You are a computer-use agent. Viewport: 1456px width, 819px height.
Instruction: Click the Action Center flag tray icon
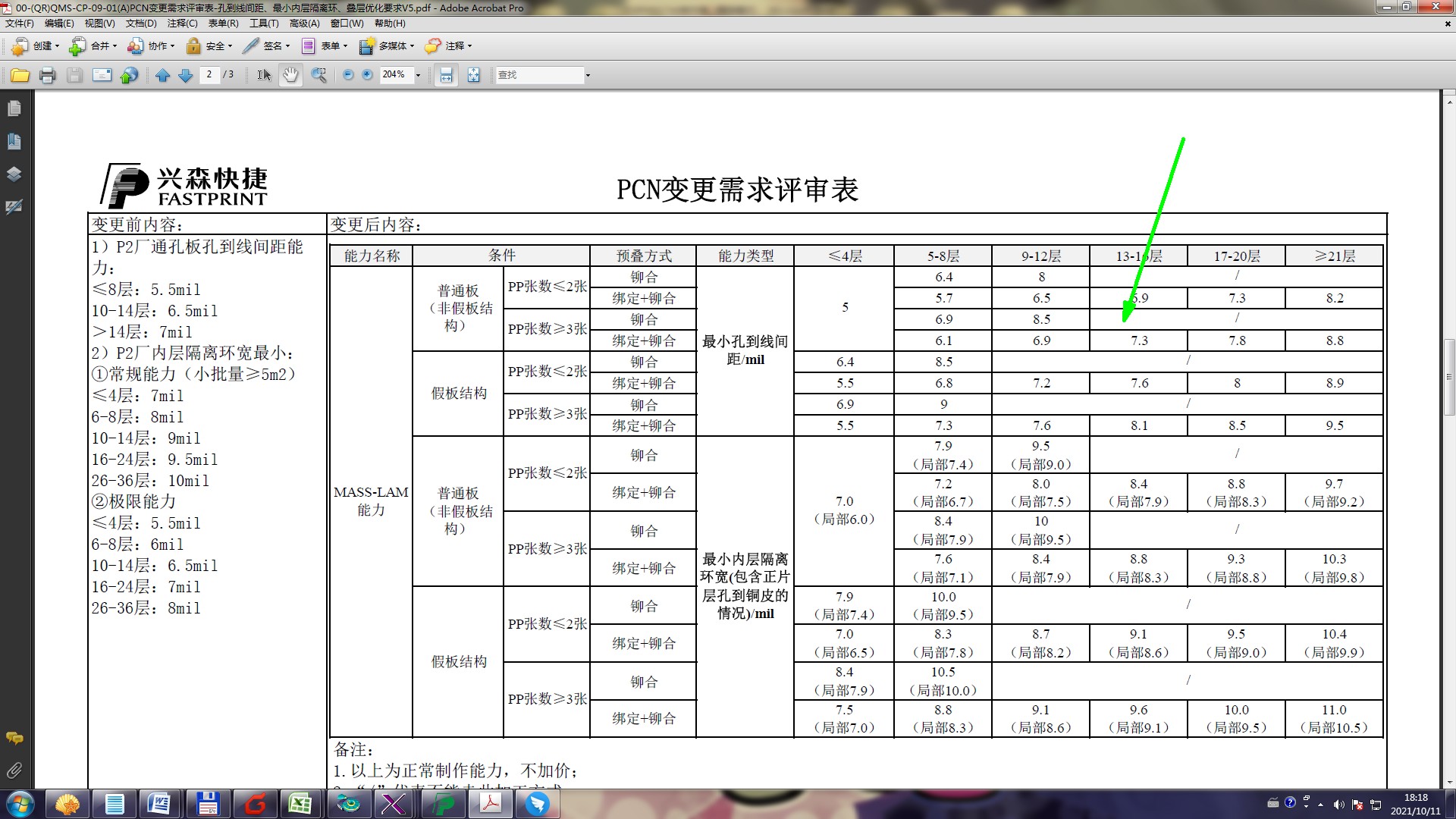pyautogui.click(x=1357, y=805)
